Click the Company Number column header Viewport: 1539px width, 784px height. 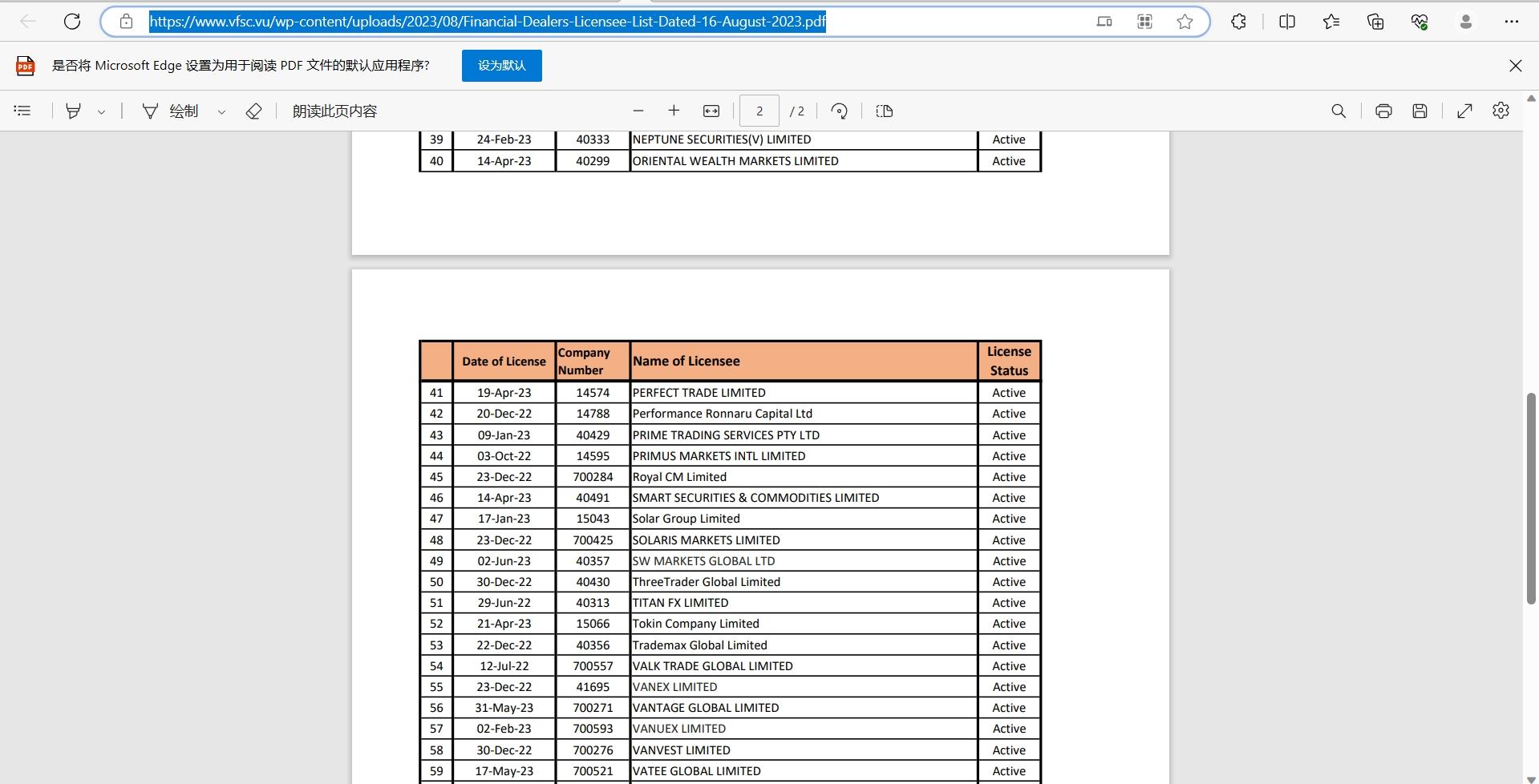point(593,361)
